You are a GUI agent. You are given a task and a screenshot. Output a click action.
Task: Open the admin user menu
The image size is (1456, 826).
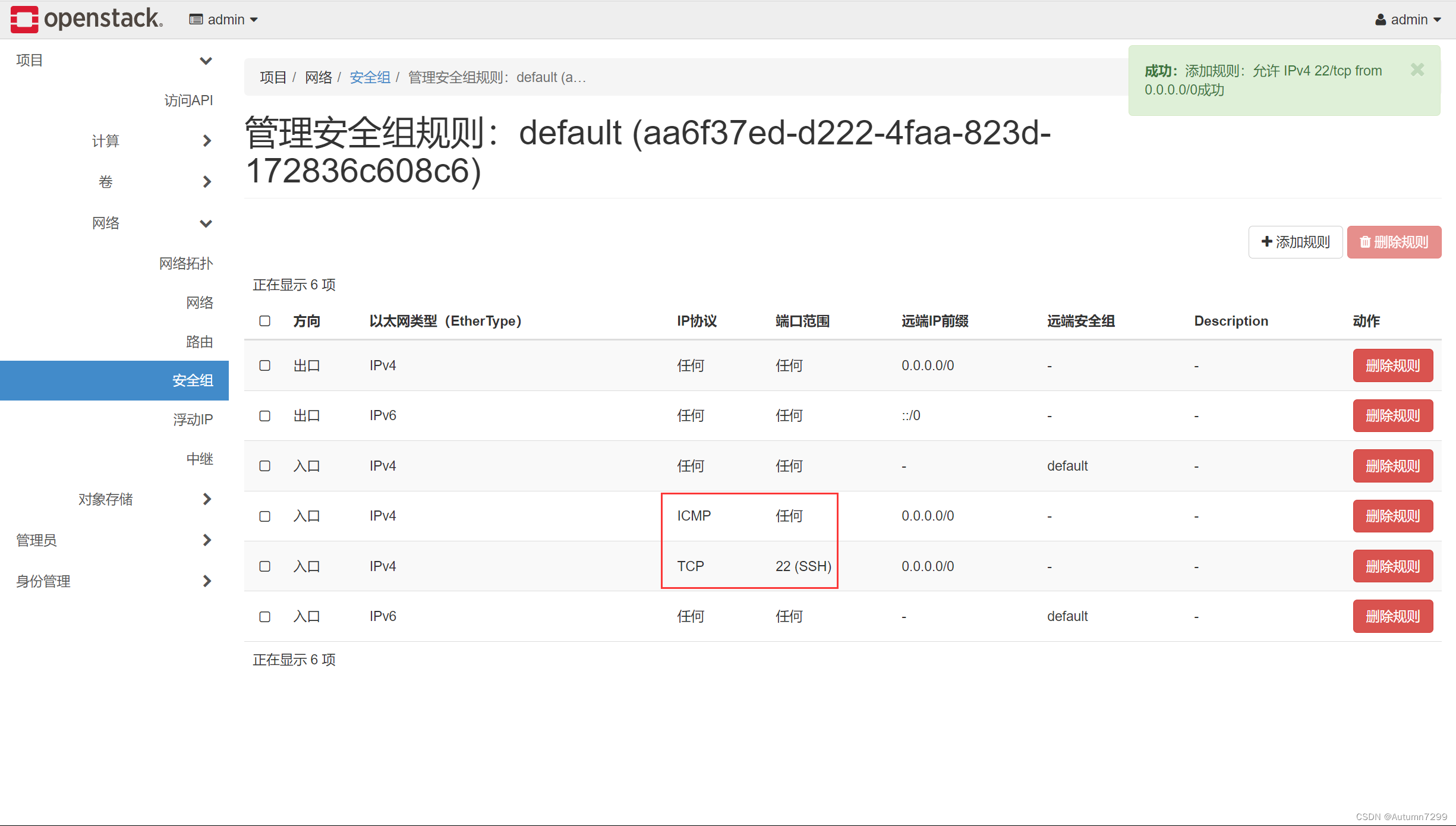point(1408,20)
